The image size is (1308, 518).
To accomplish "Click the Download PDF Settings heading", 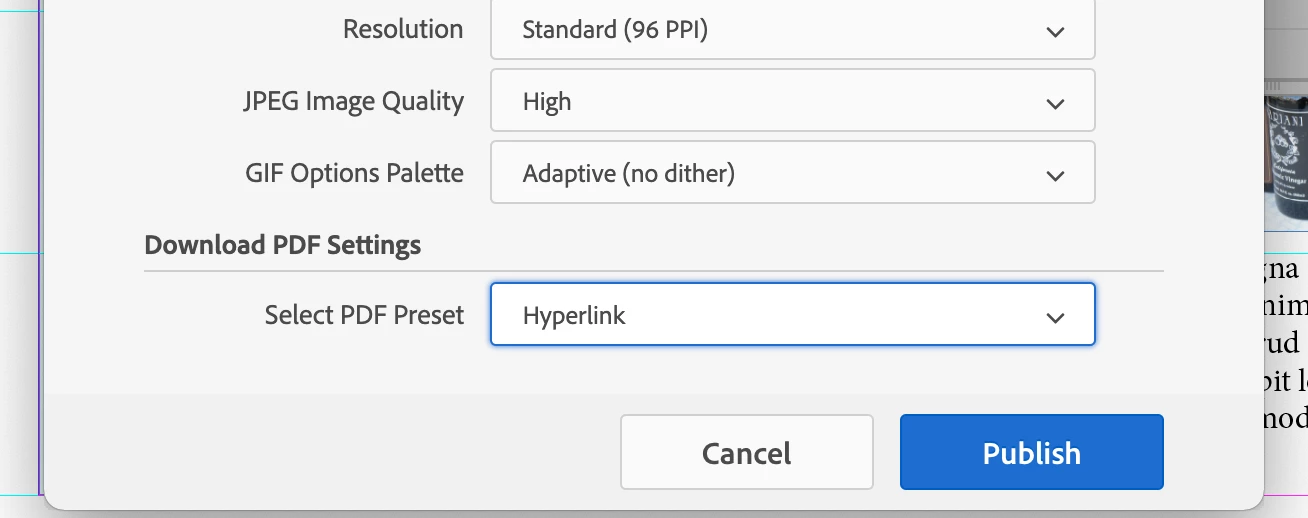I will pos(282,245).
